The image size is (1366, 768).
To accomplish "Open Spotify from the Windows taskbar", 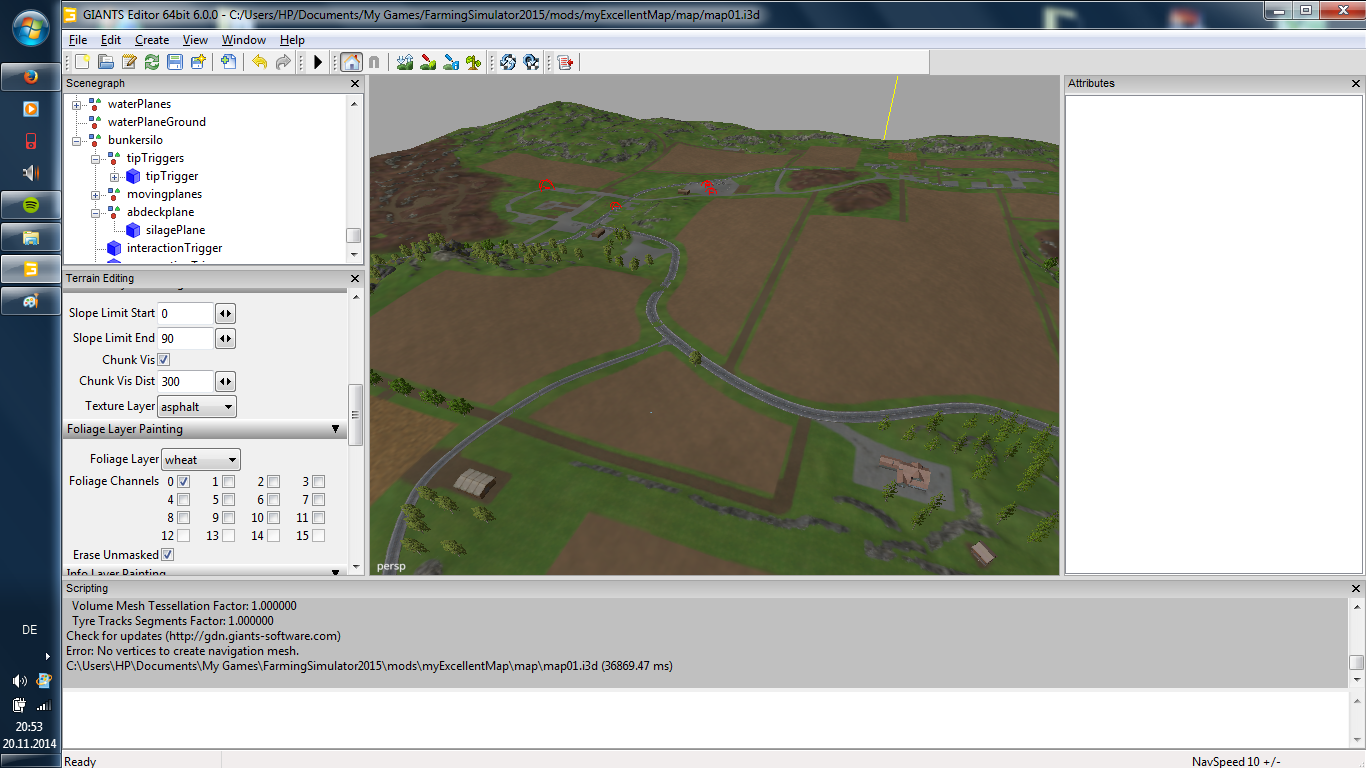I will (x=30, y=205).
